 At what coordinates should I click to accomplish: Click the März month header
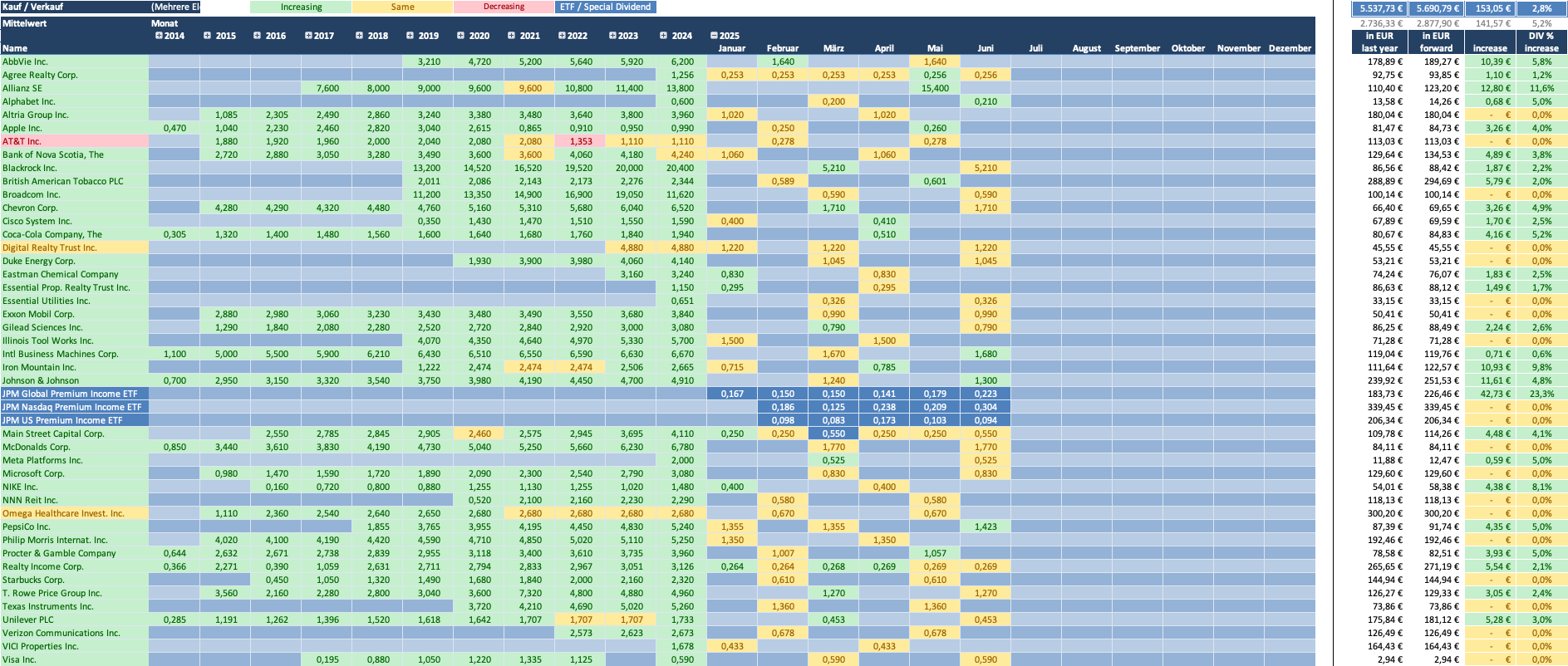833,48
